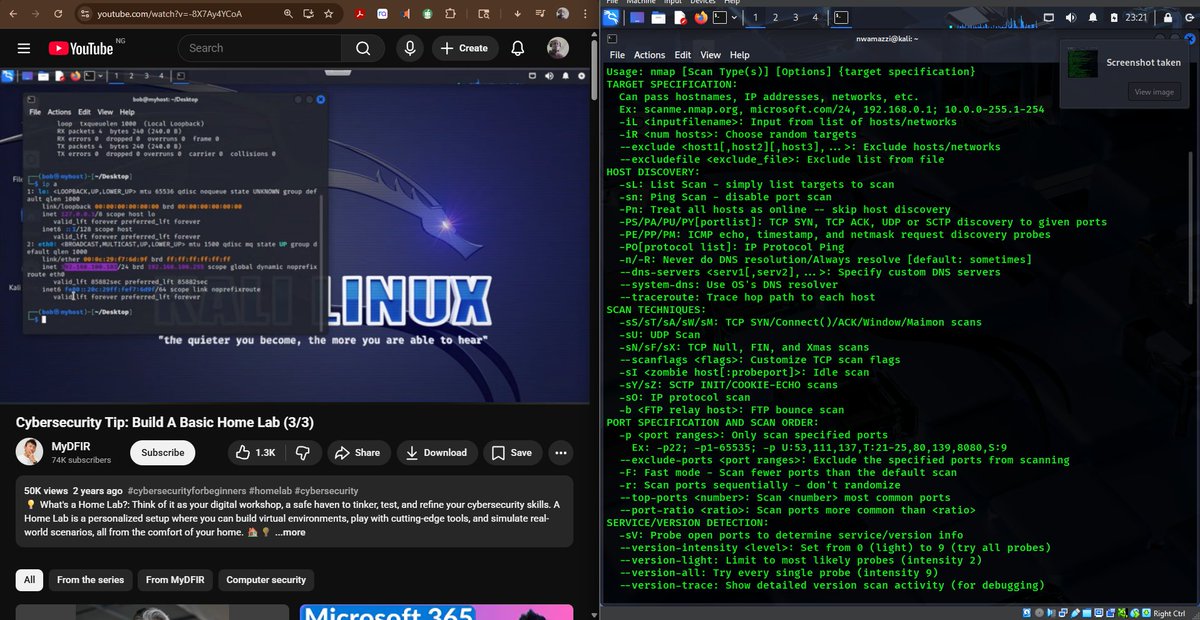Bookmark this page with the star icon

(327, 15)
